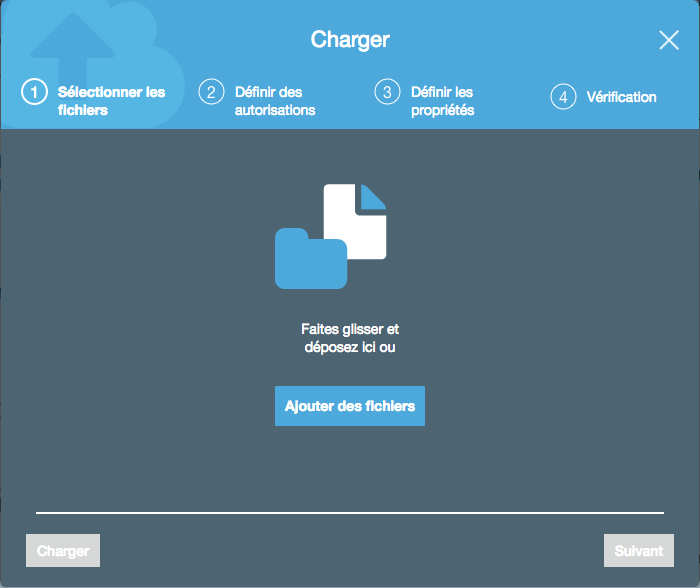
Task: Click the gray 'Charger' button at bottom
Action: coord(63,551)
